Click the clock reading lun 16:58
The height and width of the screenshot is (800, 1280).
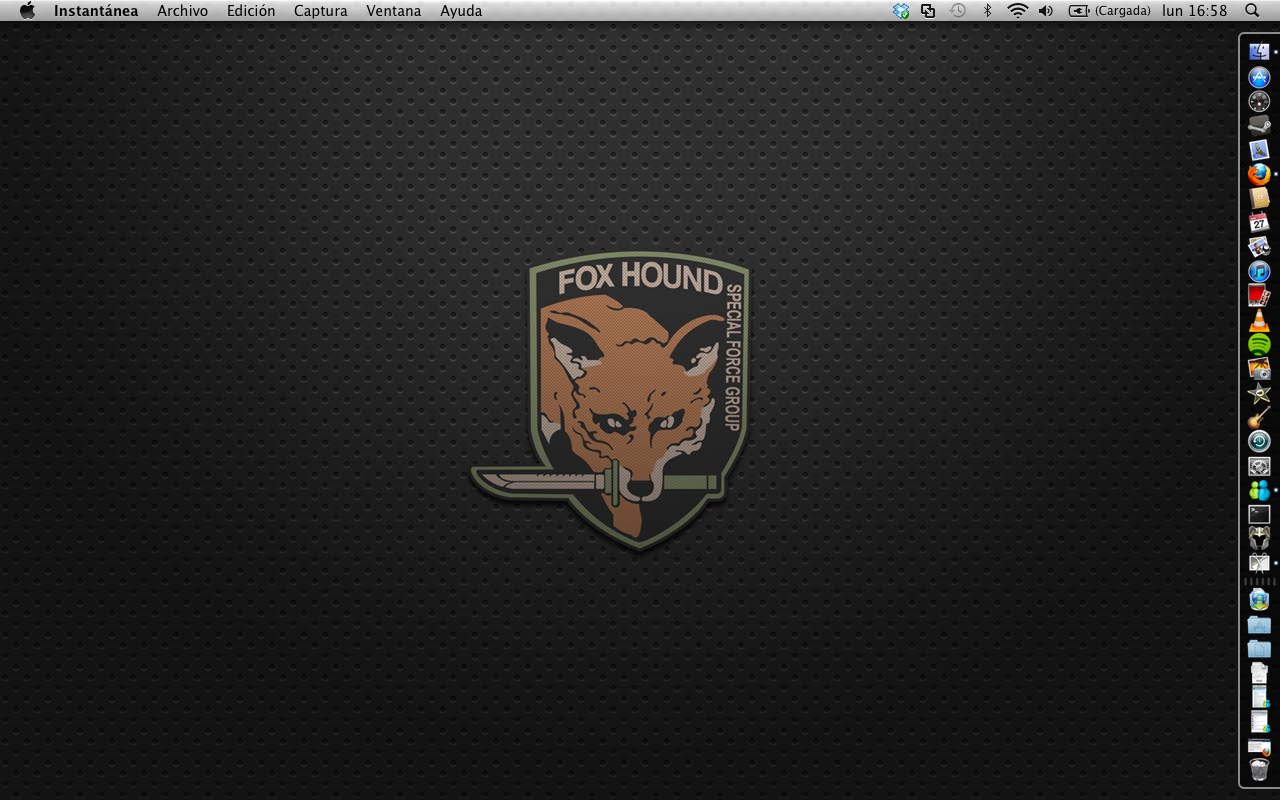1194,11
